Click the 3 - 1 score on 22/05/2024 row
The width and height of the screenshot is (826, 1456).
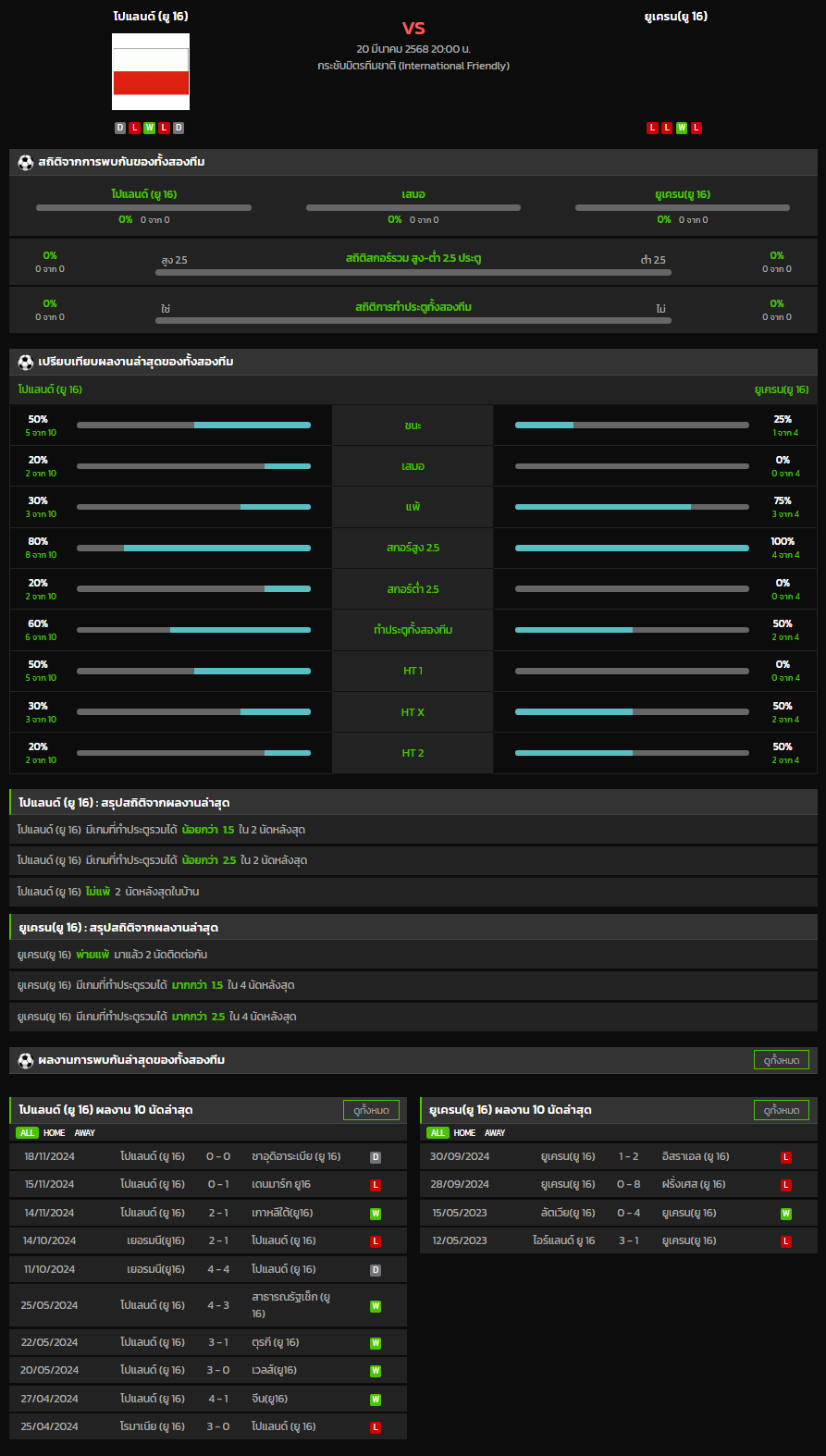tap(218, 1342)
